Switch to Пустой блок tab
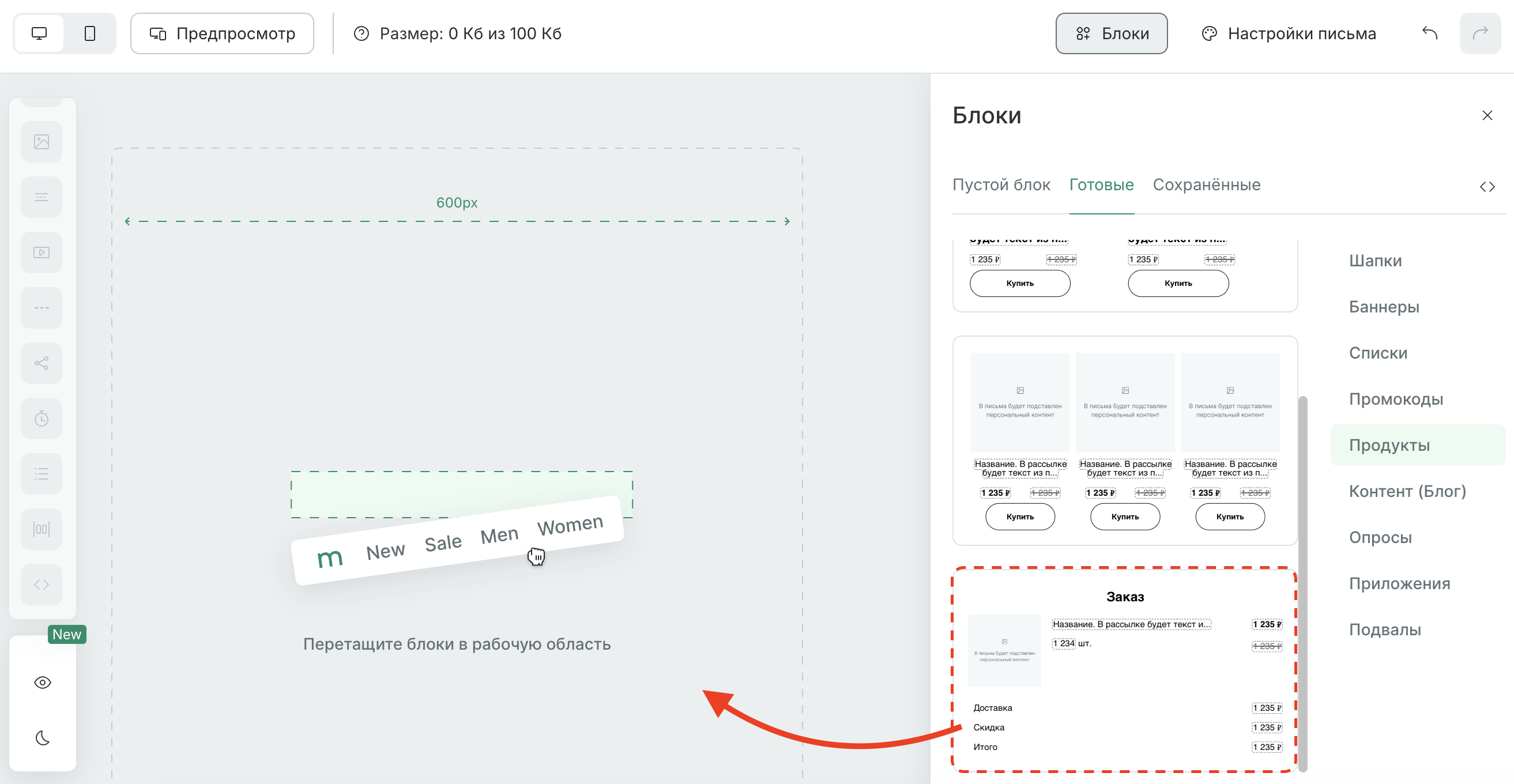This screenshot has height=784, width=1514. point(1001,184)
